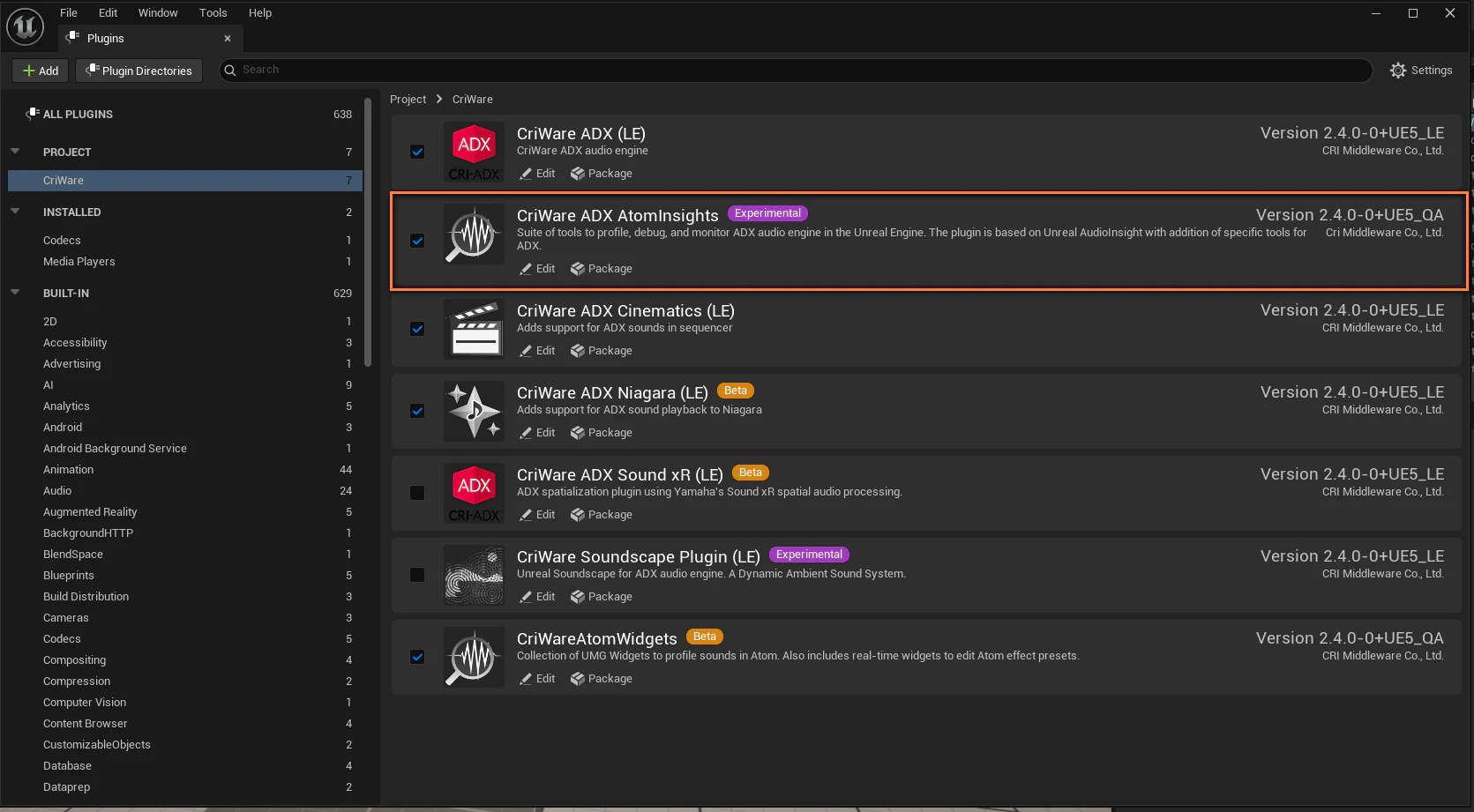The width and height of the screenshot is (1474, 812).
Task: Click CriWare in the breadcrumb path
Action: pos(473,100)
